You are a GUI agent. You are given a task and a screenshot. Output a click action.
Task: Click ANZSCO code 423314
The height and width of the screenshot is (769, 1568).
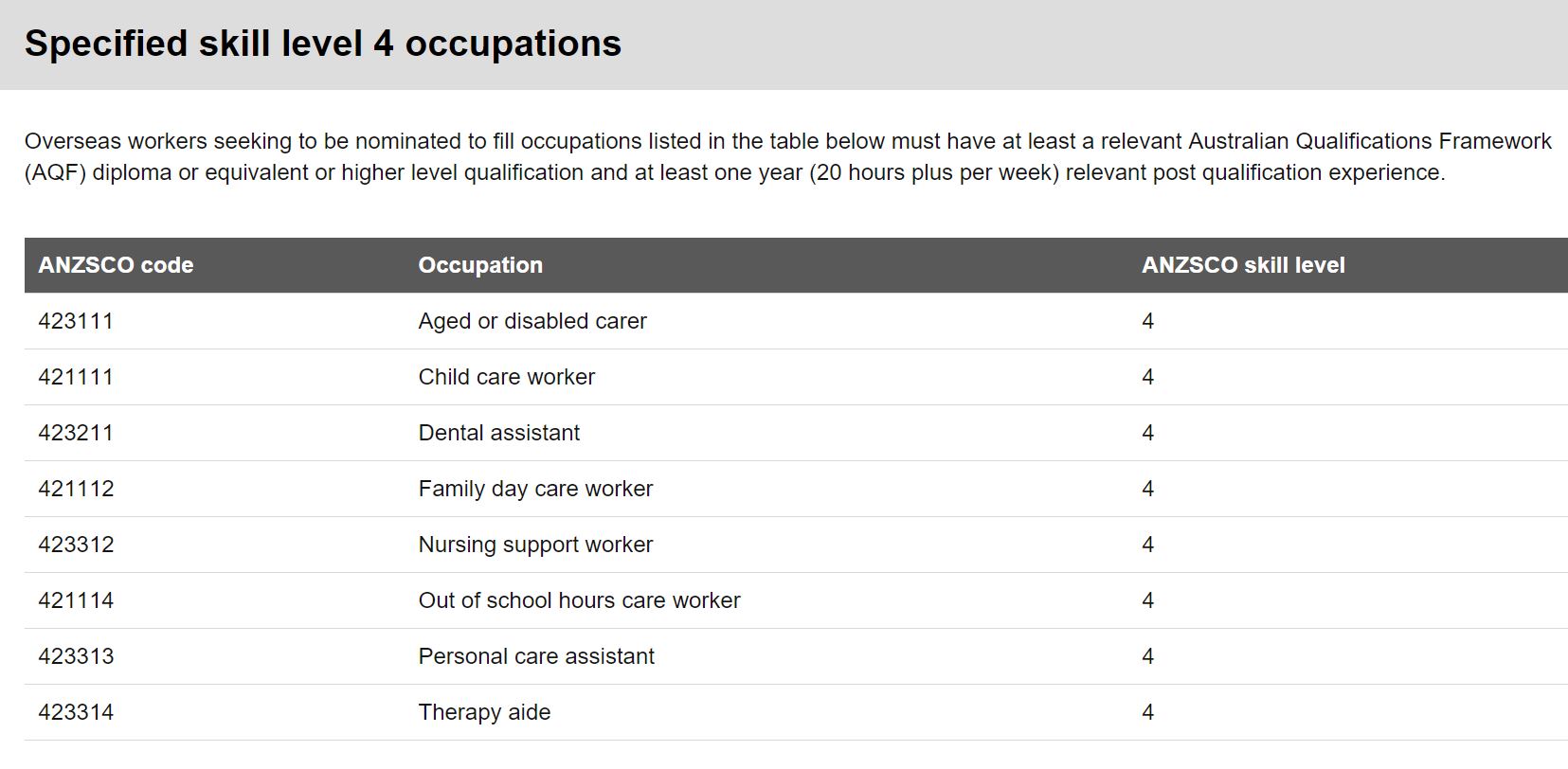pos(76,712)
